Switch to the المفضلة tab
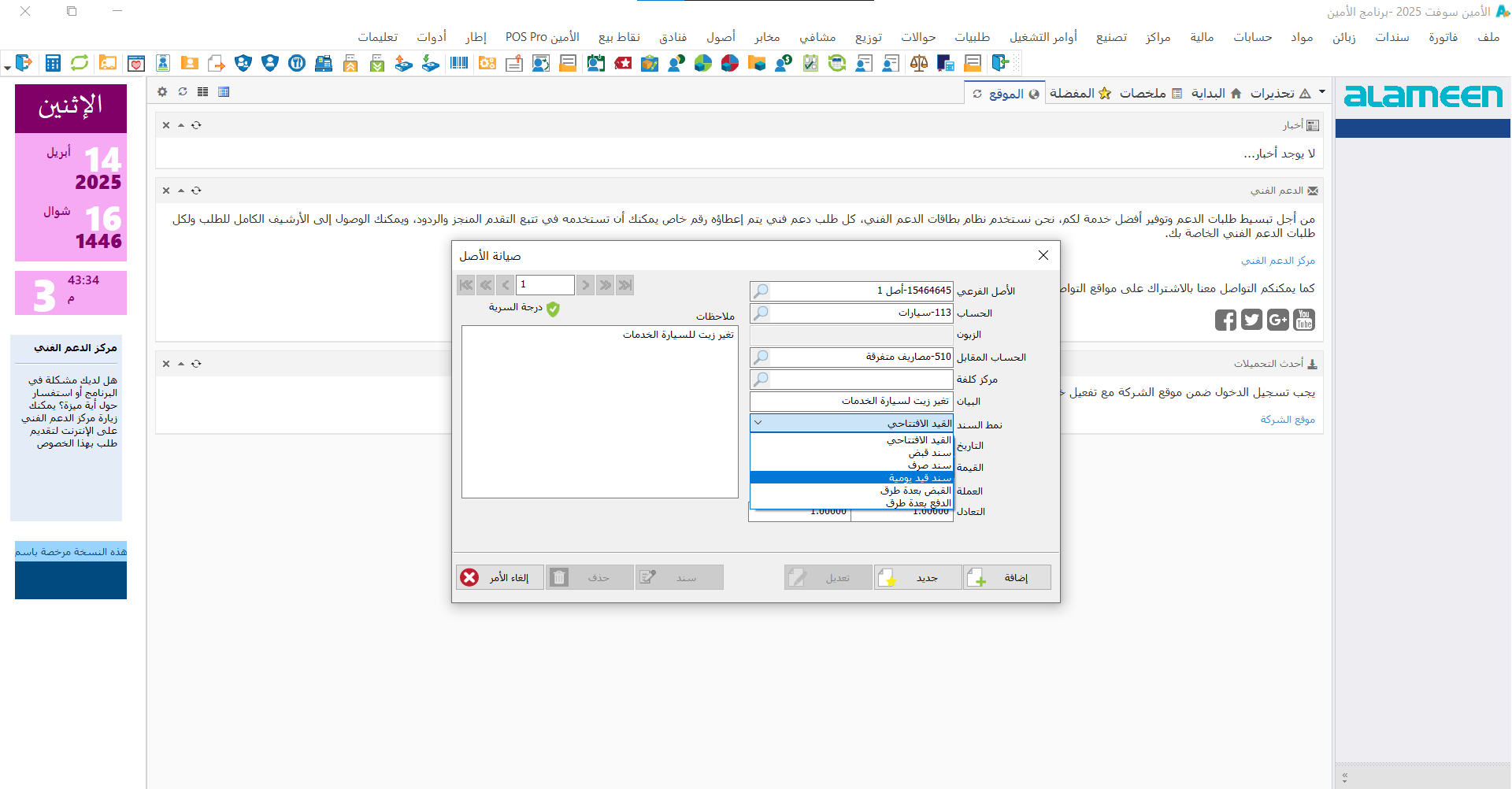Viewport: 1512px width, 789px height. (x=1080, y=94)
